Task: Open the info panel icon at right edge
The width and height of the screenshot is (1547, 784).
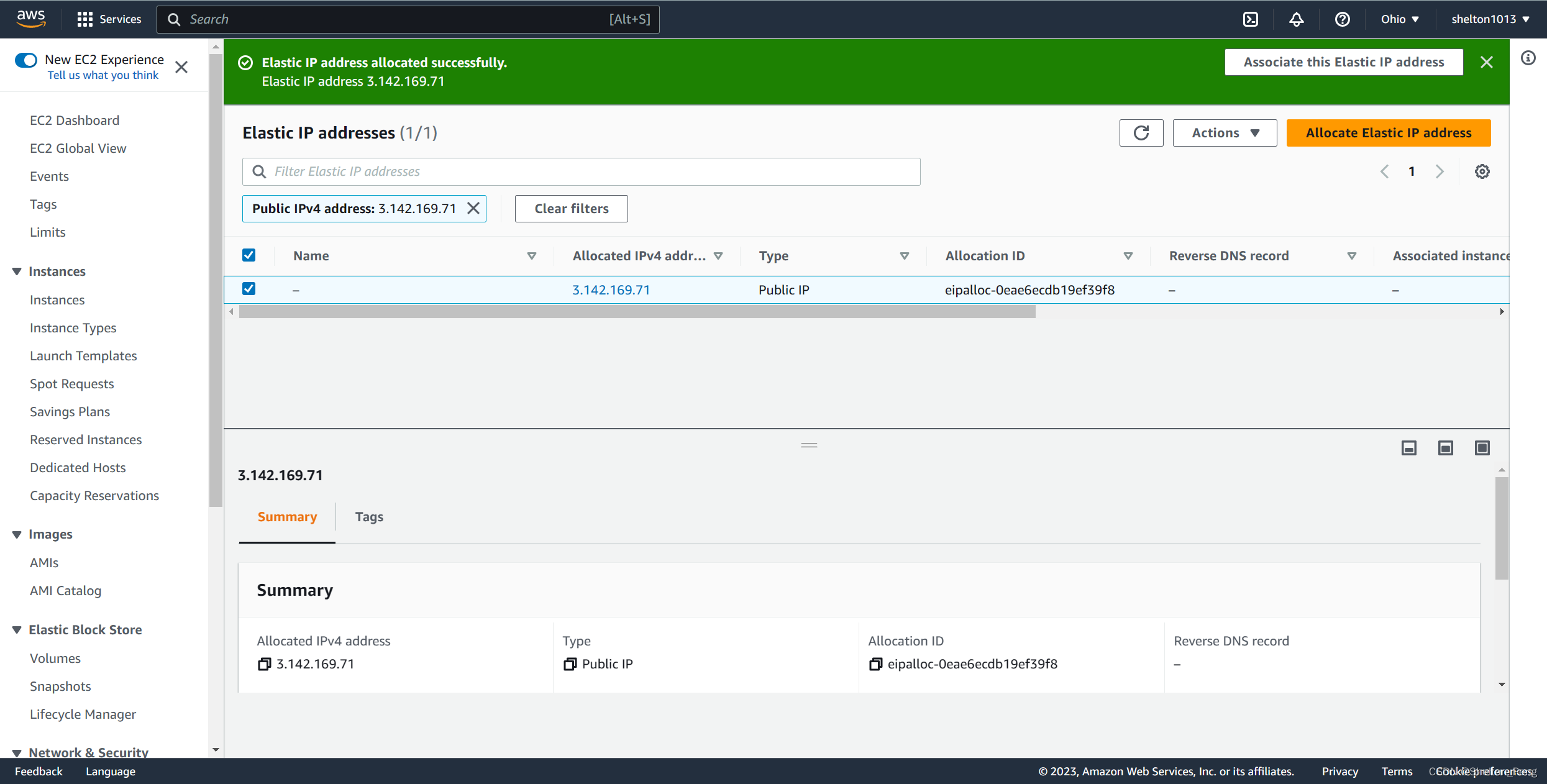Action: click(1528, 58)
